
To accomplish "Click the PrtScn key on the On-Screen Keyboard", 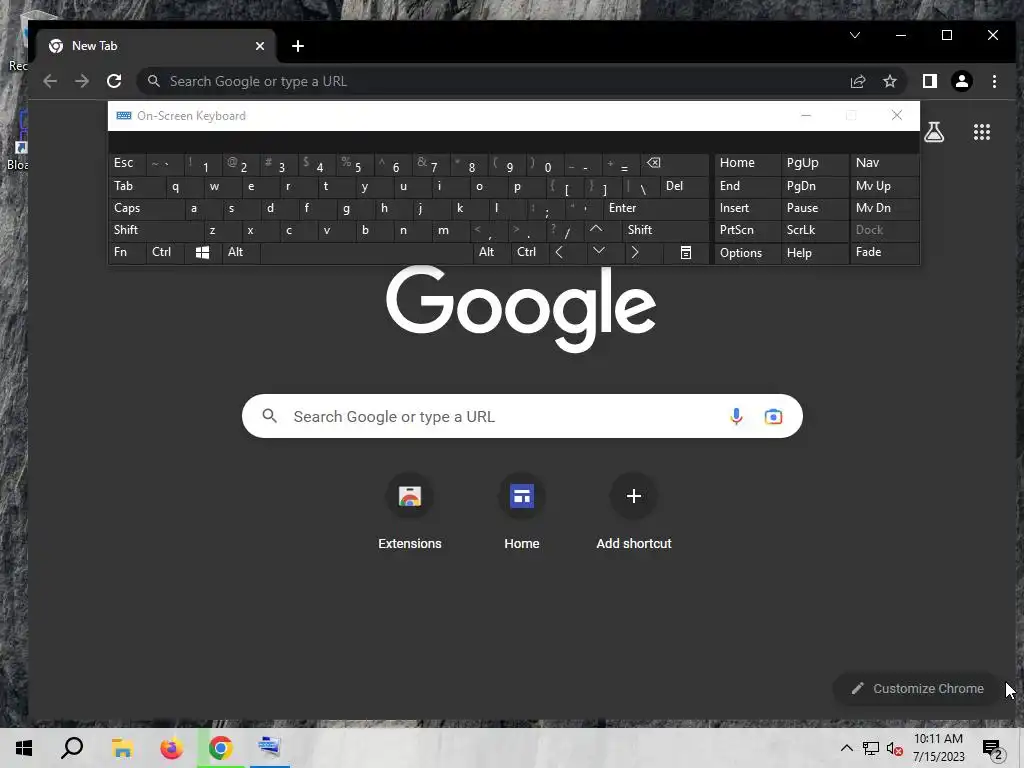I will (x=748, y=230).
